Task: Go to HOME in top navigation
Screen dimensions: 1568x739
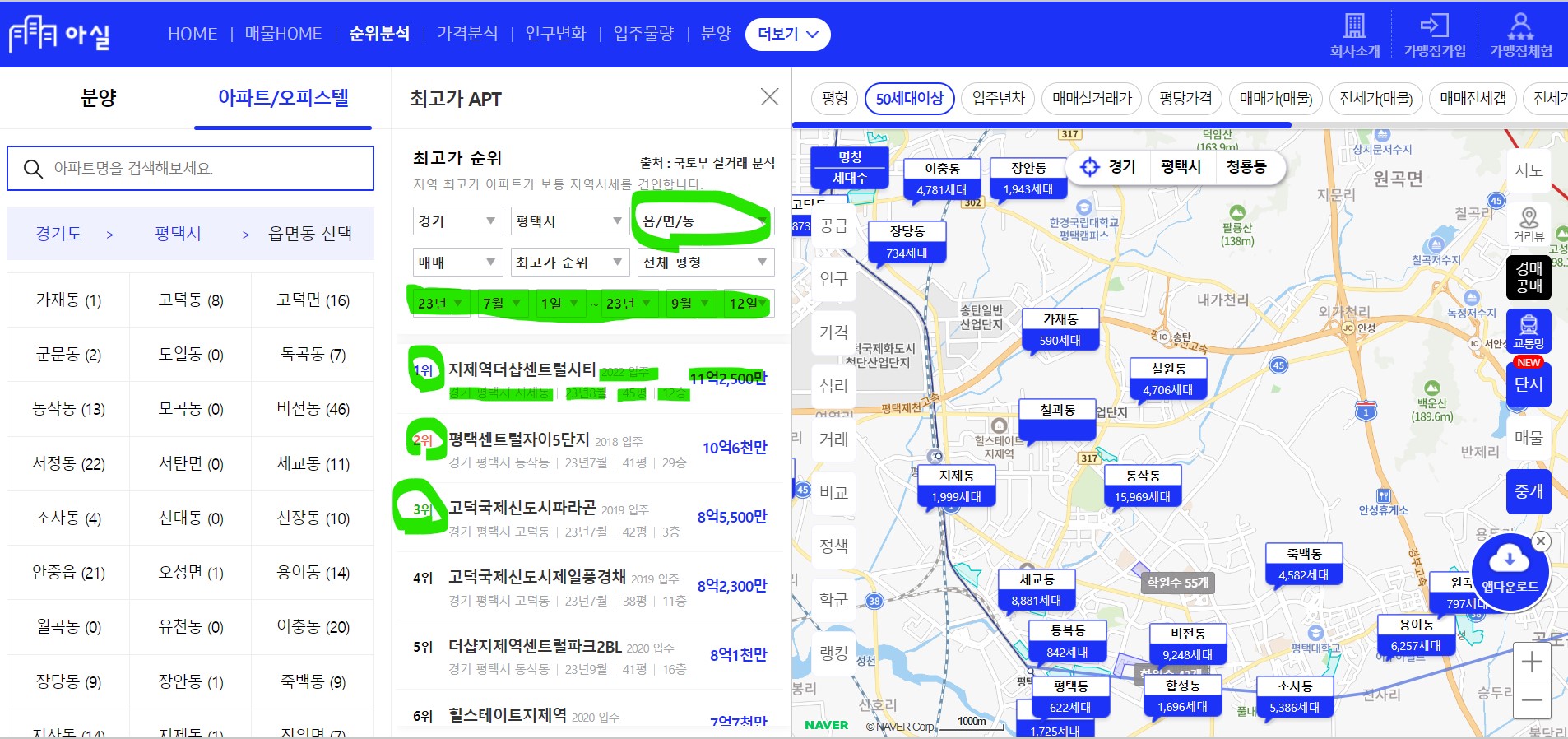Action: tap(193, 34)
